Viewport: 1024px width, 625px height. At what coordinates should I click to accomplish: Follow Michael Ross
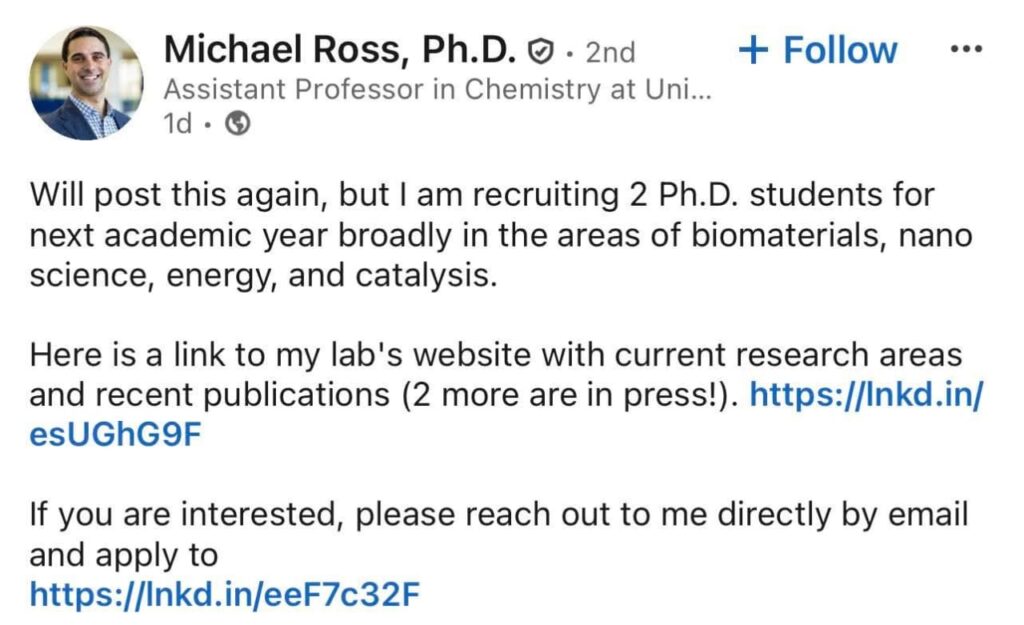pyautogui.click(x=818, y=50)
